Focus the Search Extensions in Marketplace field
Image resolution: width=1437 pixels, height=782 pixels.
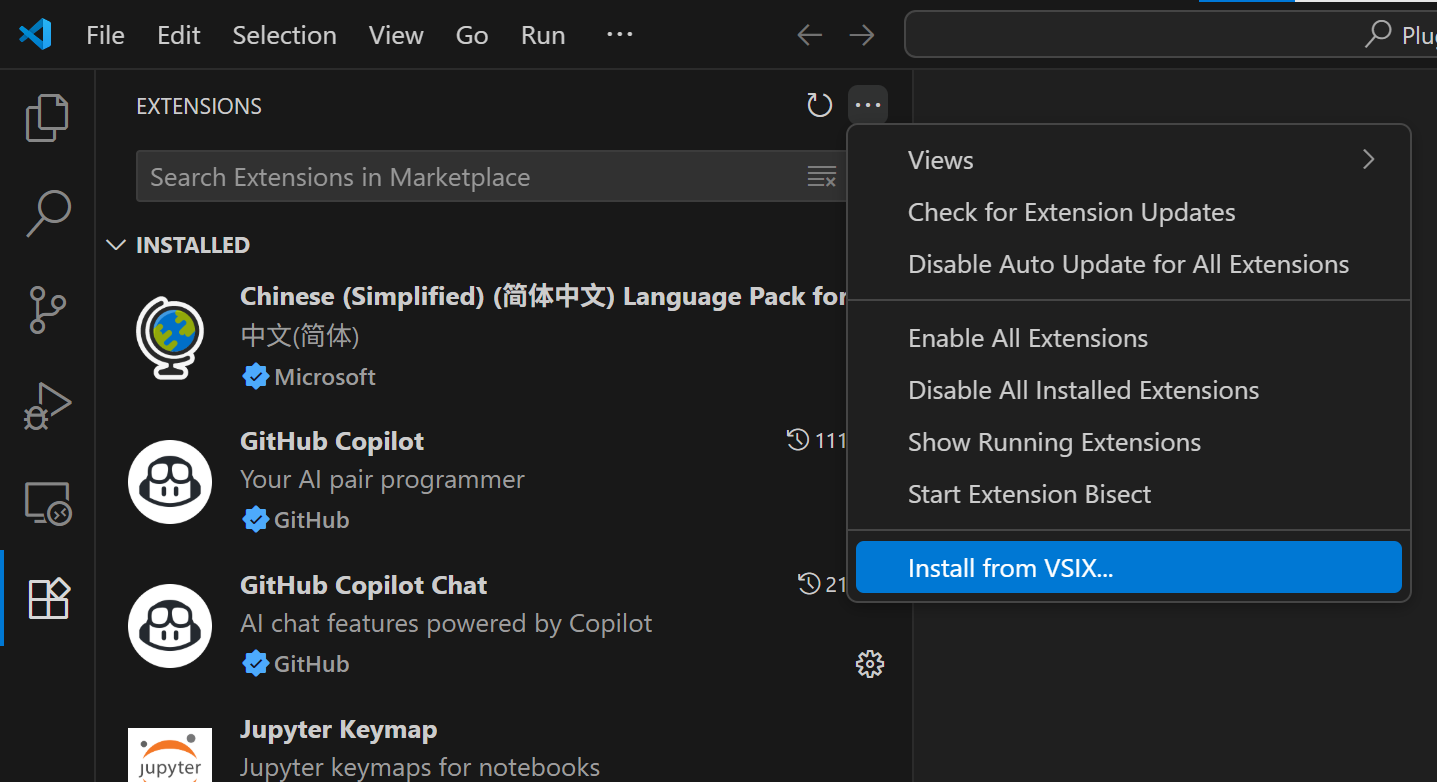(x=470, y=177)
